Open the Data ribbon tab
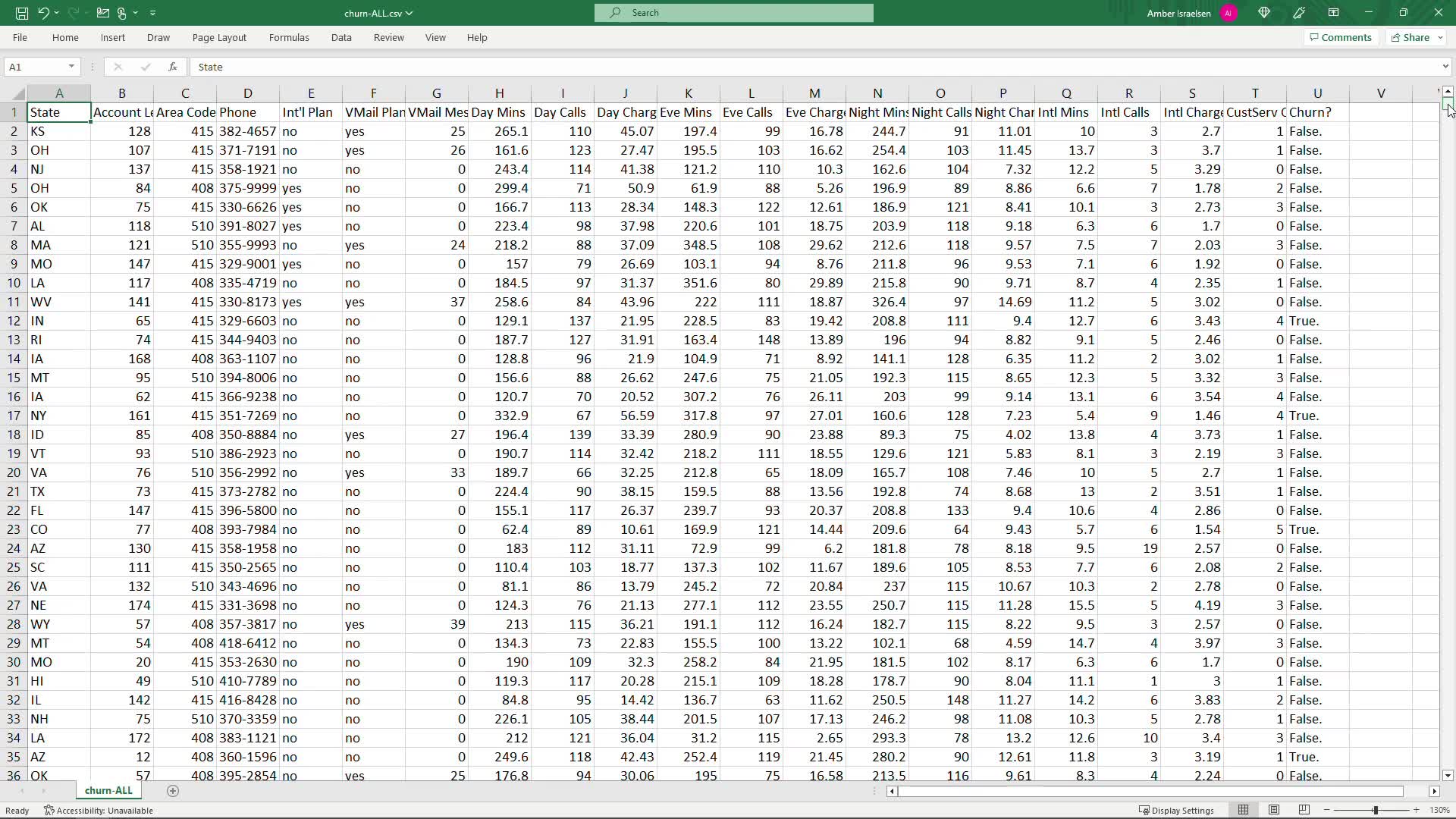 pos(341,37)
